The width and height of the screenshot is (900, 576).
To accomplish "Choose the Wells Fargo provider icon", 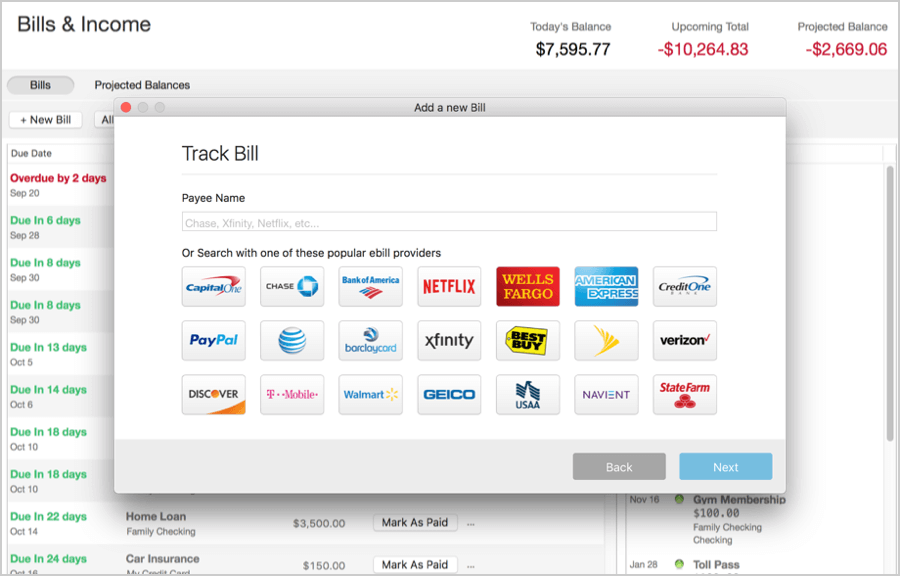I will pos(527,286).
